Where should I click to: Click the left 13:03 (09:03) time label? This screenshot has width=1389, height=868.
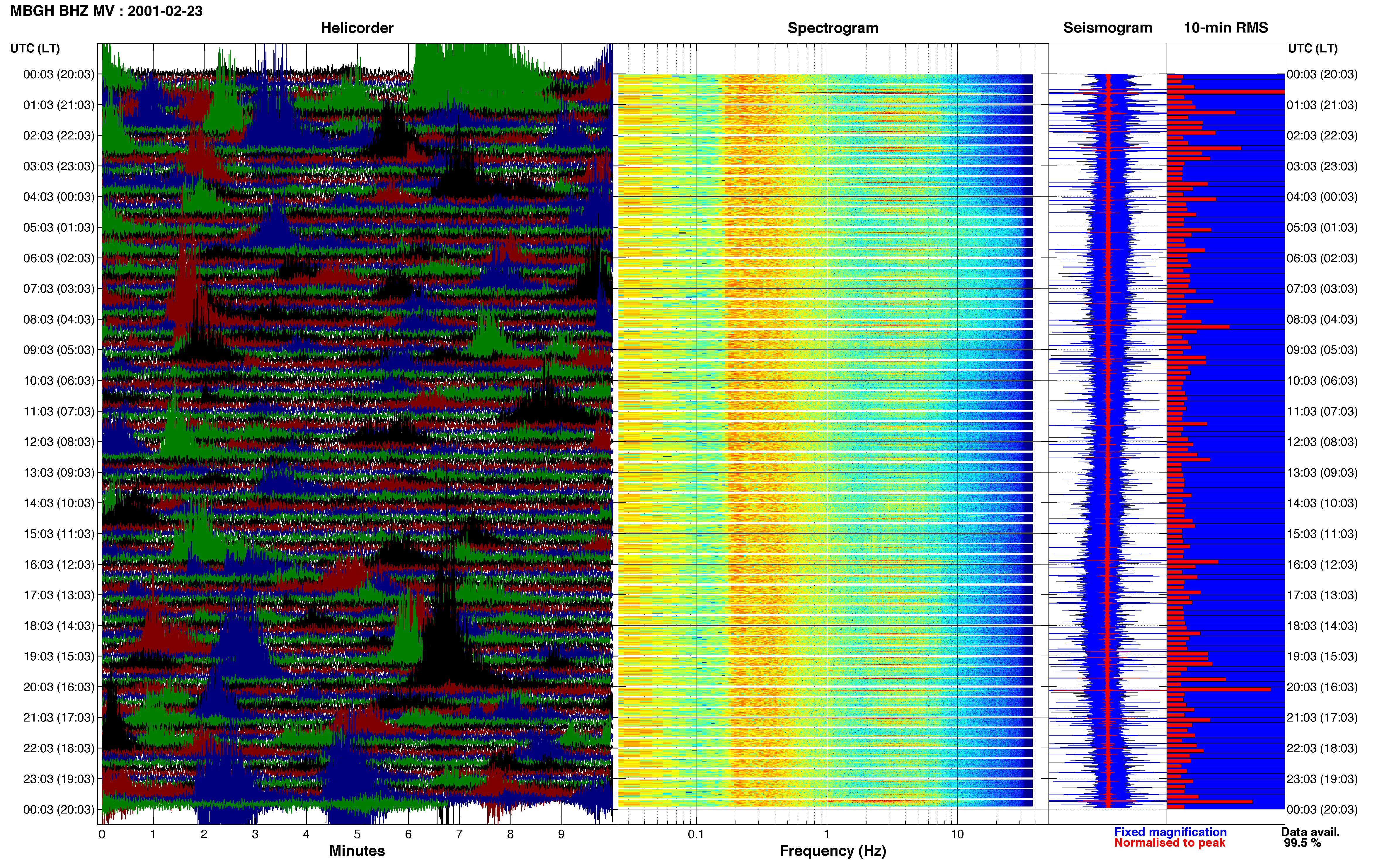tap(59, 473)
